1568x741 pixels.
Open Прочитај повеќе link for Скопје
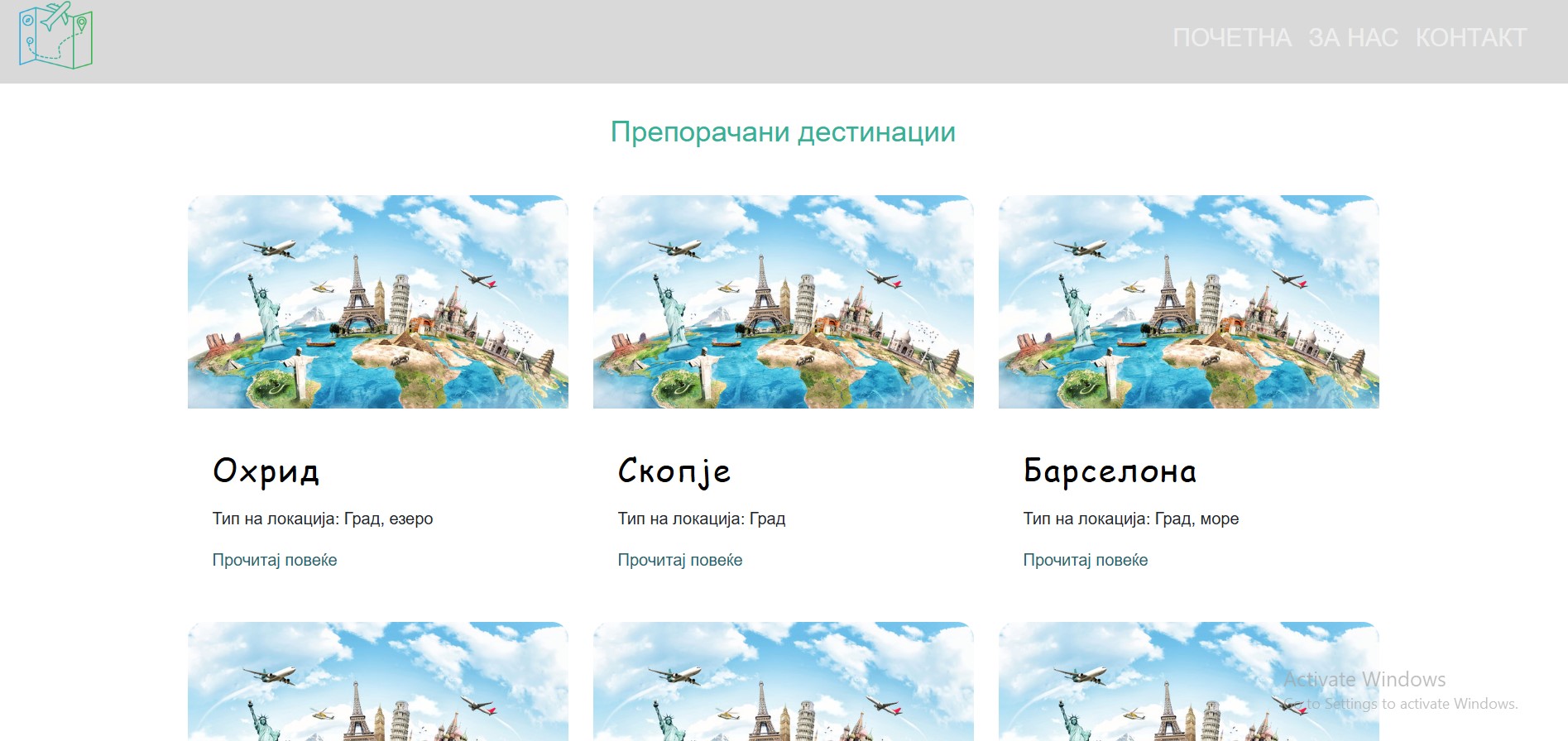click(680, 560)
